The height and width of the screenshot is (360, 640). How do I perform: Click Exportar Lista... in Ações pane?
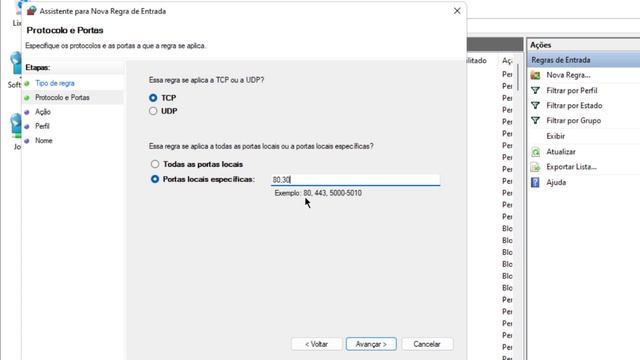[571, 167]
